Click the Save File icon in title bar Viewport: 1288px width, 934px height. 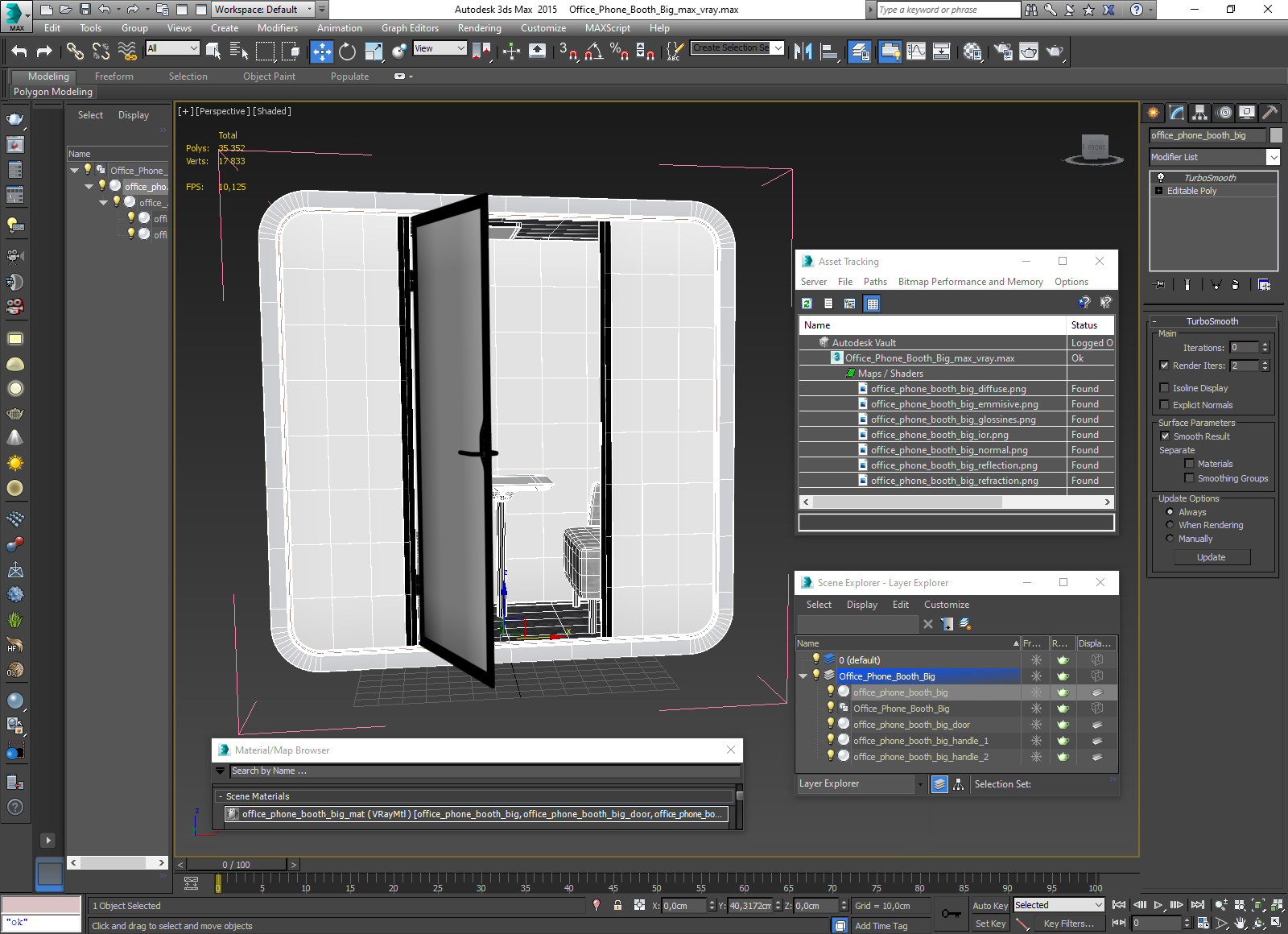[x=85, y=10]
